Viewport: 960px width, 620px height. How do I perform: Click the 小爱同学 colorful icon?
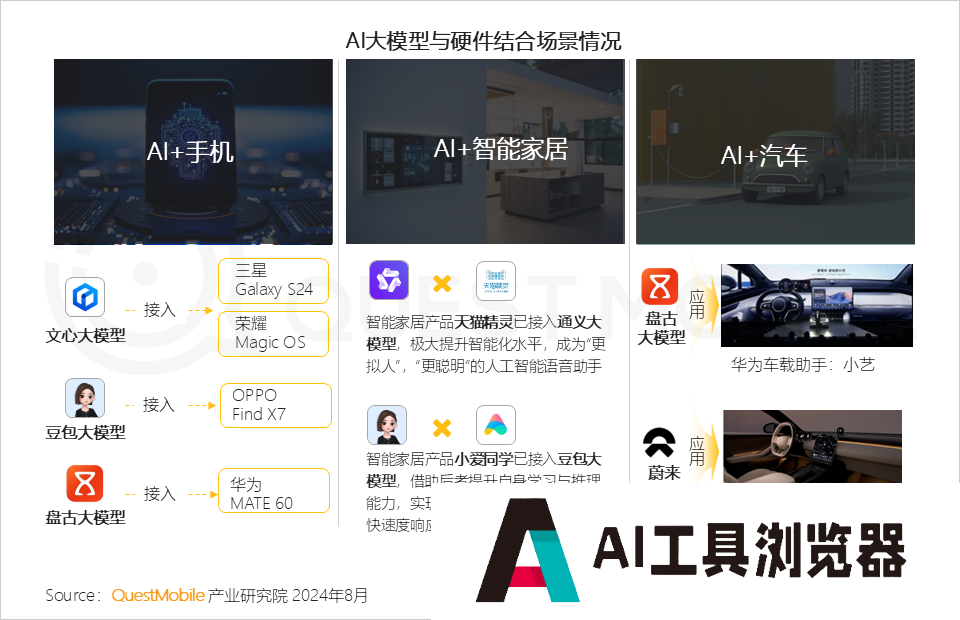tap(495, 425)
